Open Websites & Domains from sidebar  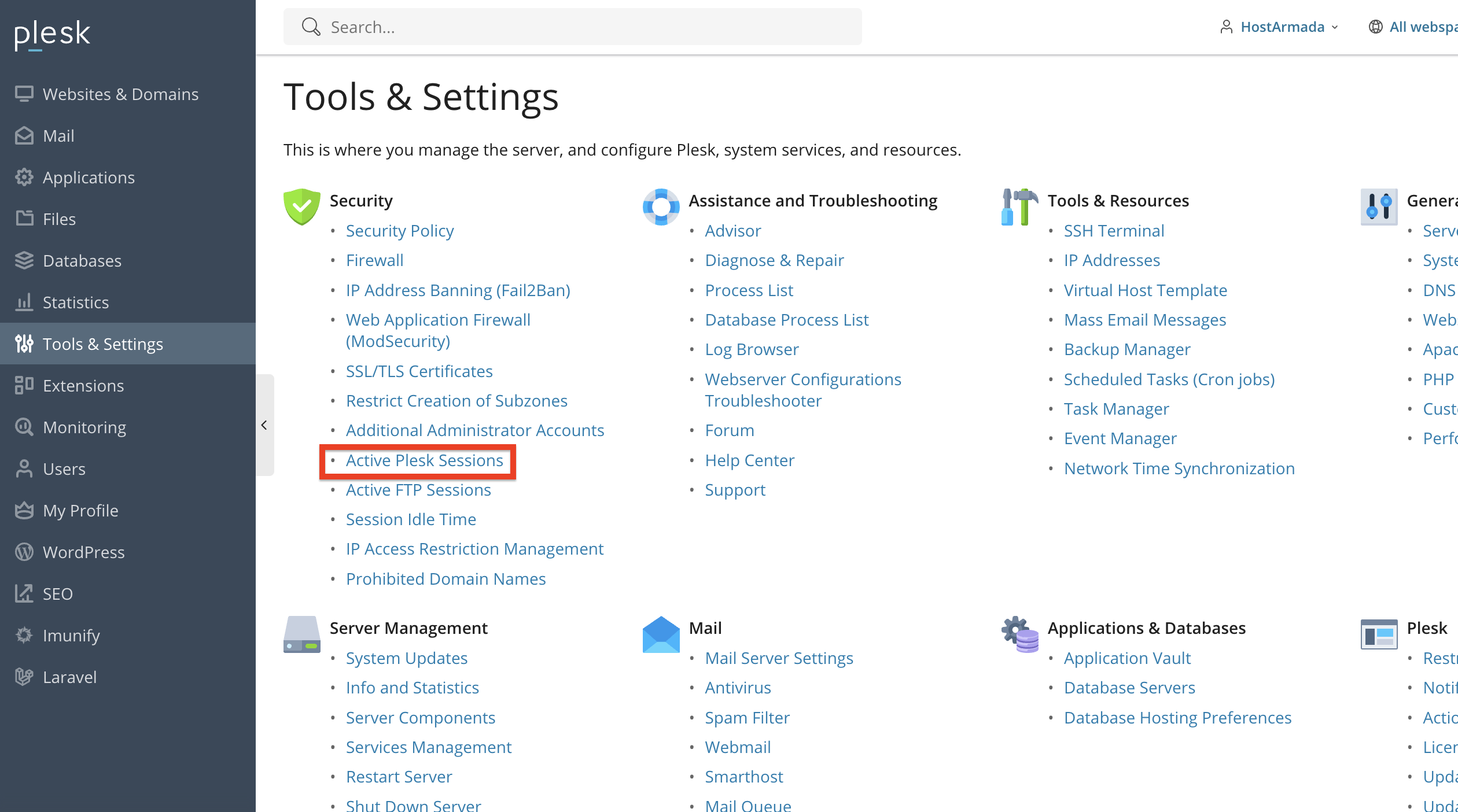point(128,94)
